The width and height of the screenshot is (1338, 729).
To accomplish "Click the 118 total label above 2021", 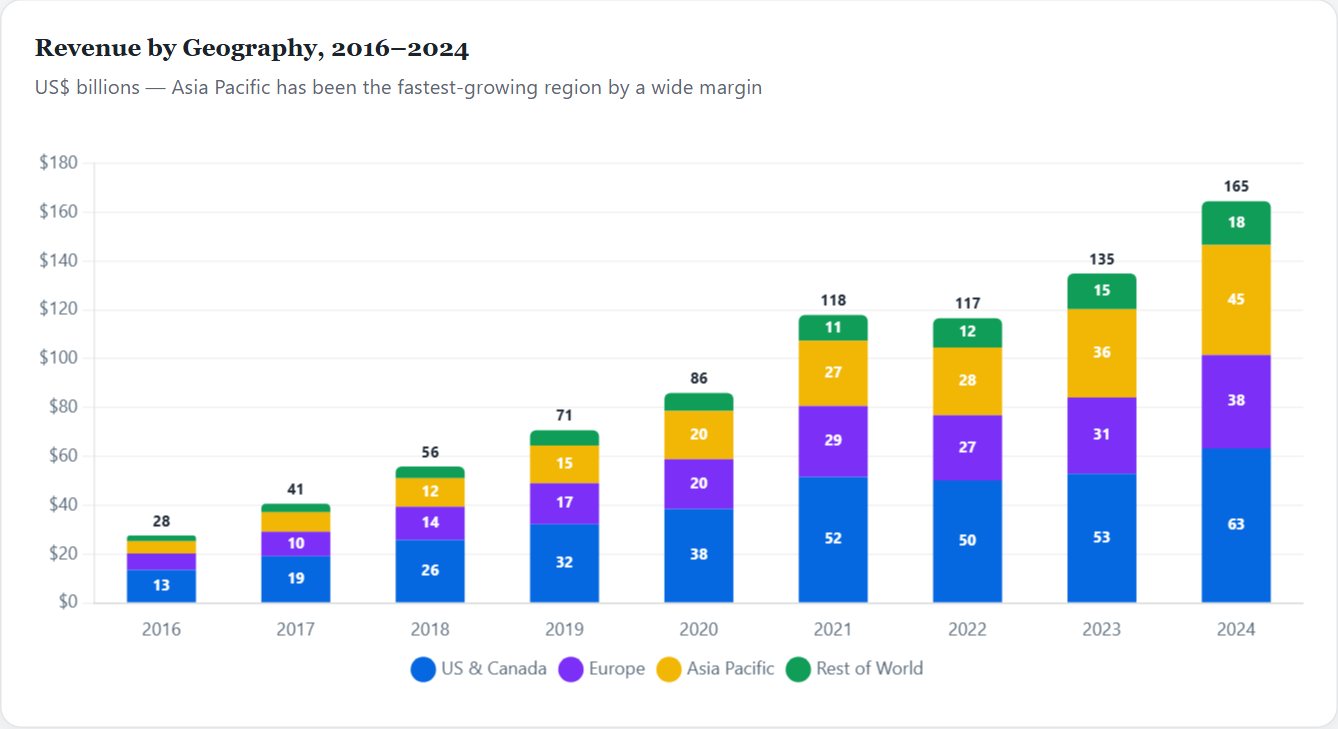I will coord(833,300).
